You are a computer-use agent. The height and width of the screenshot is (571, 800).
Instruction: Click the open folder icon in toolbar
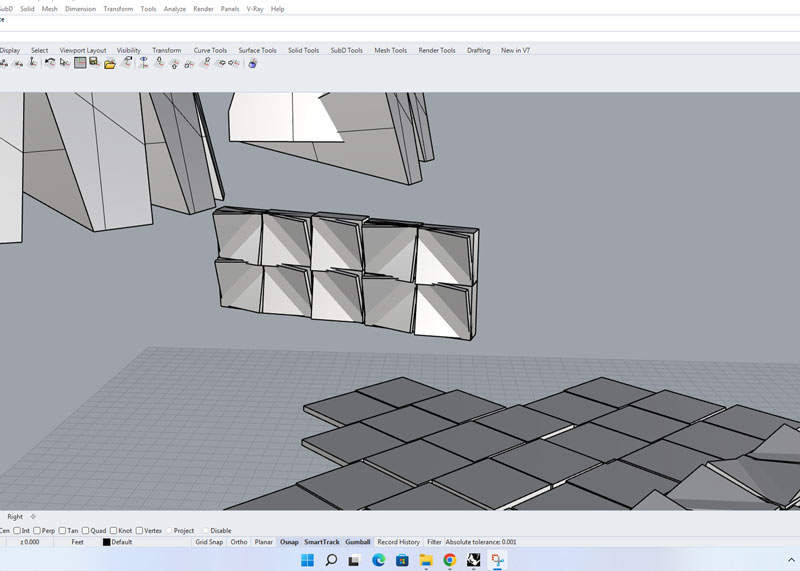(110, 63)
